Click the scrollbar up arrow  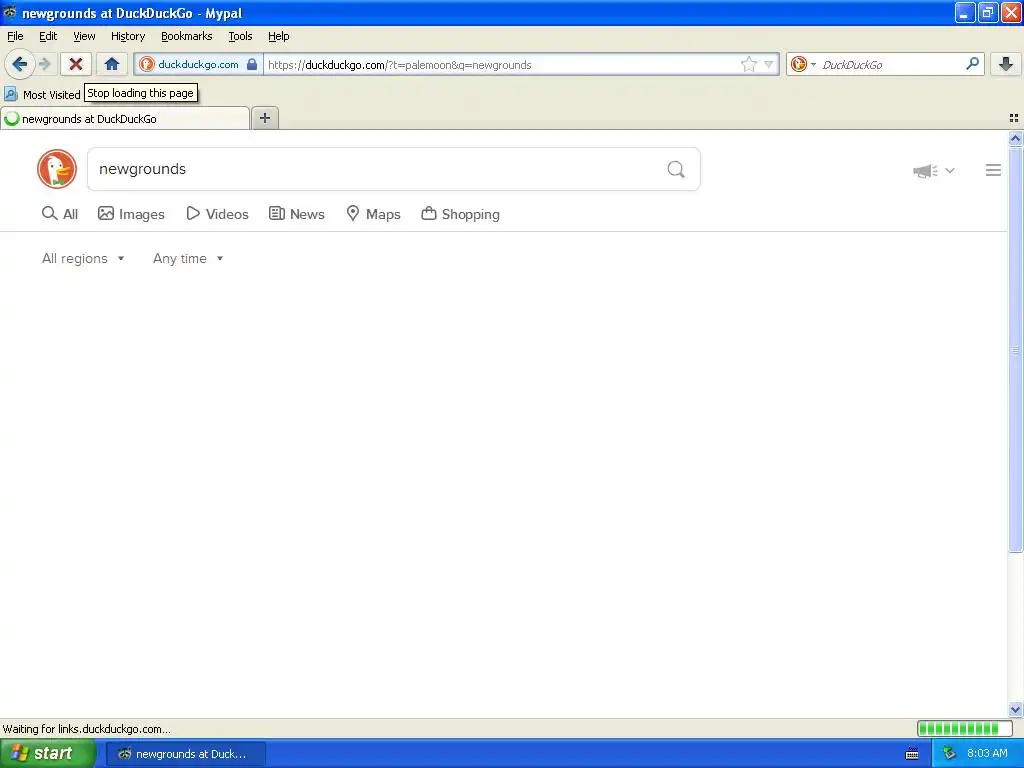coord(1015,138)
